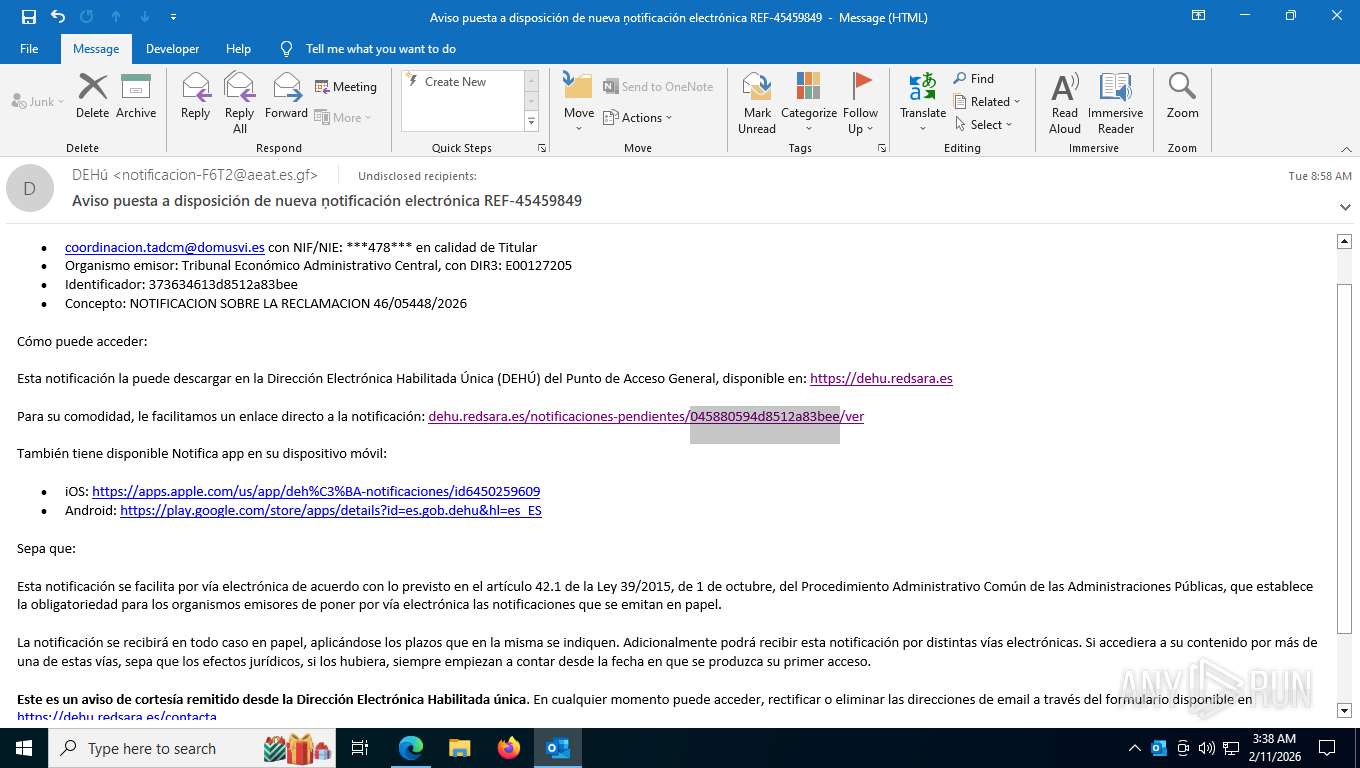Expand the Quick Steps gallery
The image size is (1360, 768).
[x=532, y=122]
